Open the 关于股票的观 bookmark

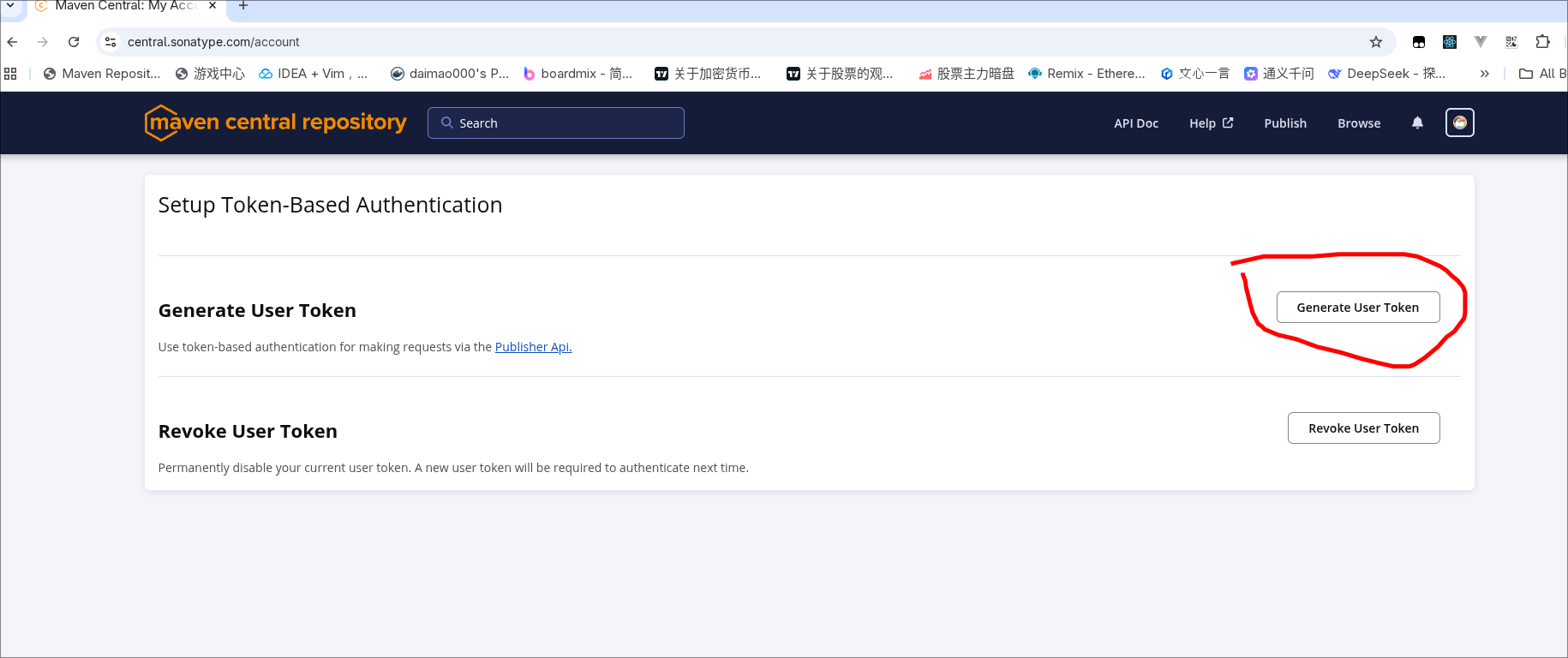pos(840,74)
